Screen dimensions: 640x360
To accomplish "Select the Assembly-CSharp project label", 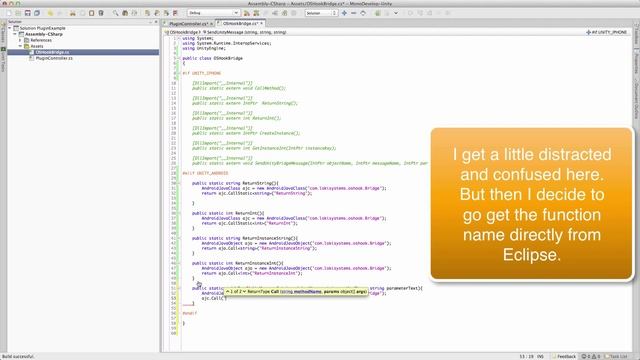I will coord(44,34).
